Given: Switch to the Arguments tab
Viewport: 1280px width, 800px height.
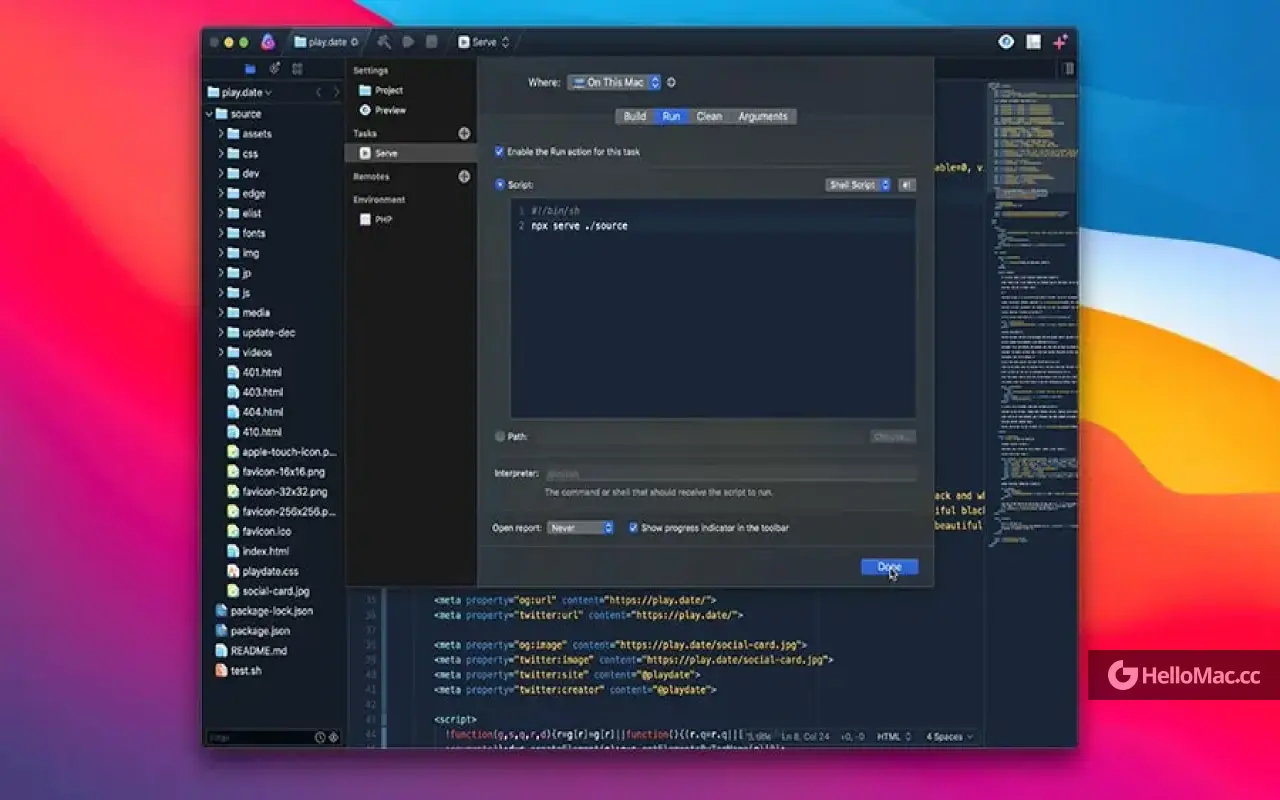Looking at the screenshot, I should (763, 116).
